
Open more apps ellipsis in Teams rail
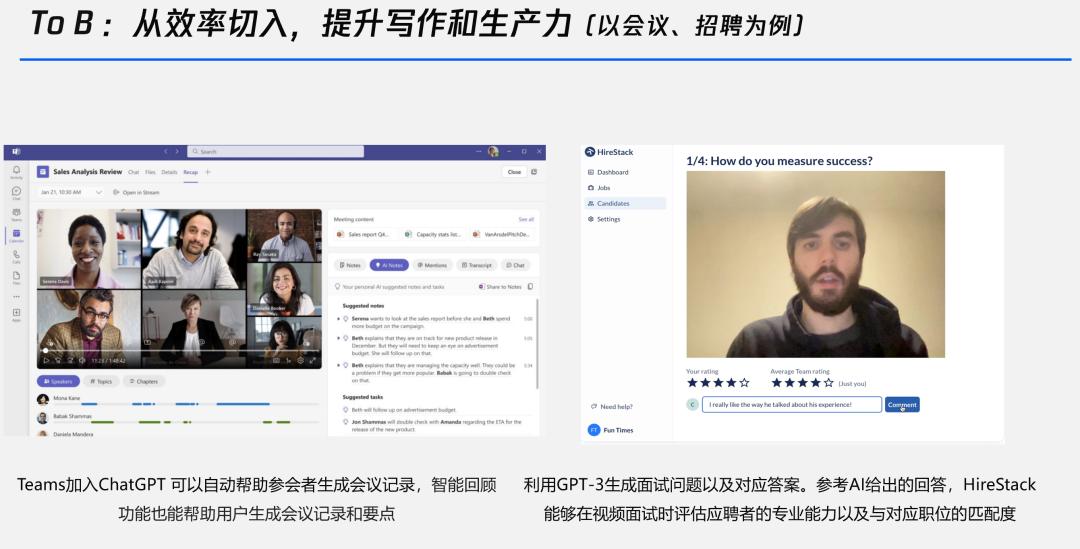click(x=16, y=297)
